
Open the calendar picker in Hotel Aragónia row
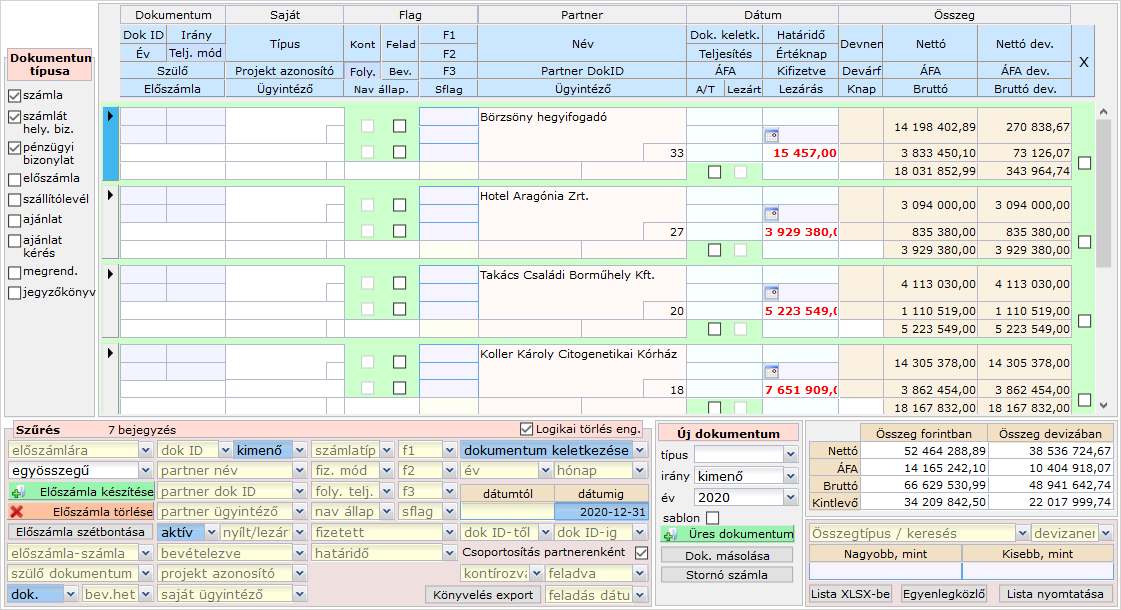point(771,214)
